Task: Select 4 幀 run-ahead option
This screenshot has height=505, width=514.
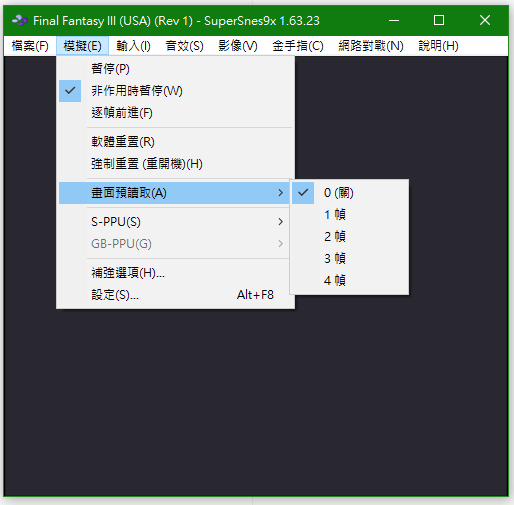Action: point(349,281)
